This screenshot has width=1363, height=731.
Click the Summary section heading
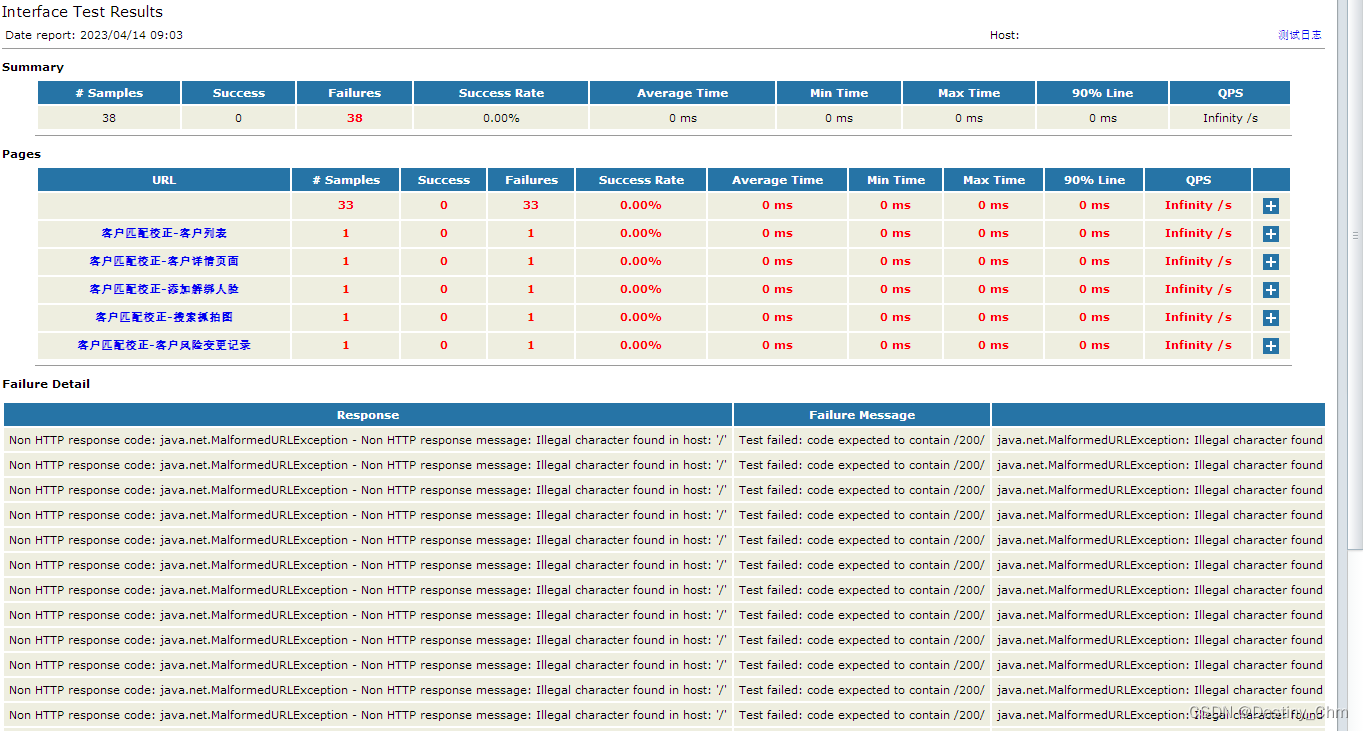pos(33,67)
